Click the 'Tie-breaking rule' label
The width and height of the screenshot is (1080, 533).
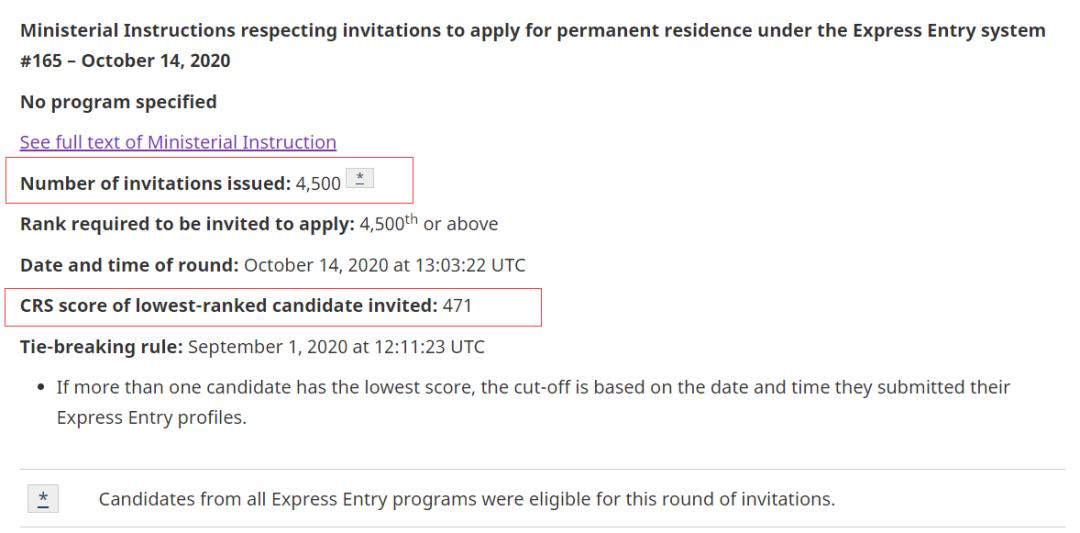pos(101,347)
